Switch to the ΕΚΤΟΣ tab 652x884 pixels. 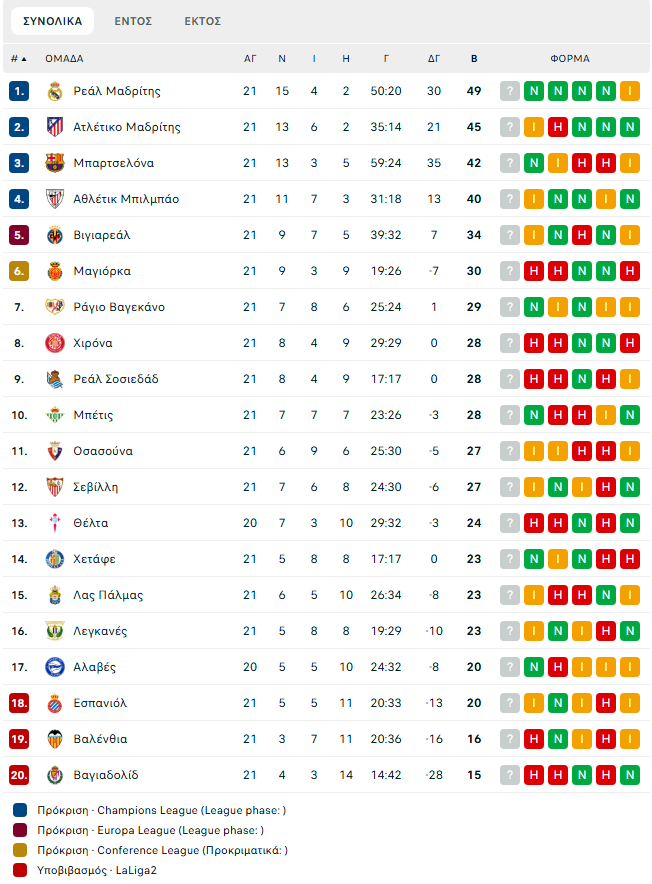pyautogui.click(x=202, y=21)
